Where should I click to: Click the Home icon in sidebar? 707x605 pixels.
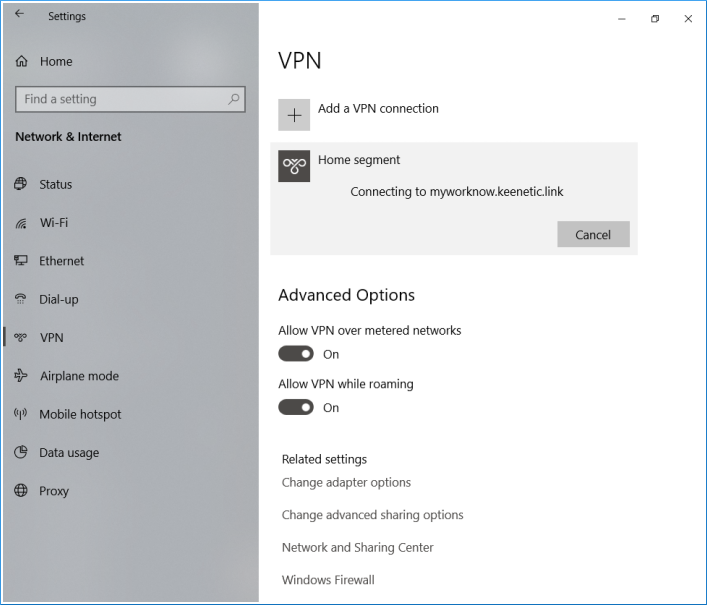22,62
